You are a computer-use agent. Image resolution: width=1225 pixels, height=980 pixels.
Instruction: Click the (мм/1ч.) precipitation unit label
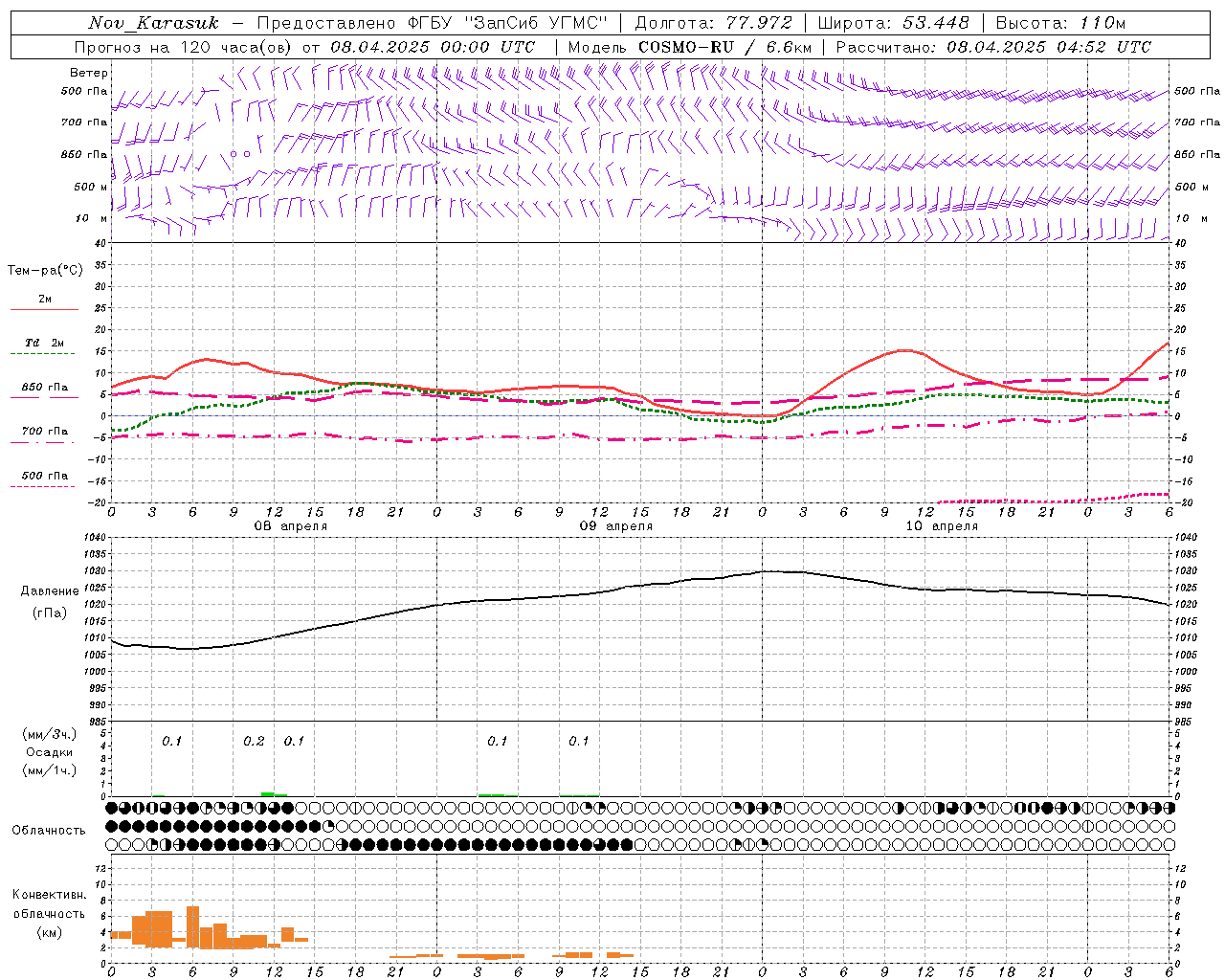[x=50, y=770]
